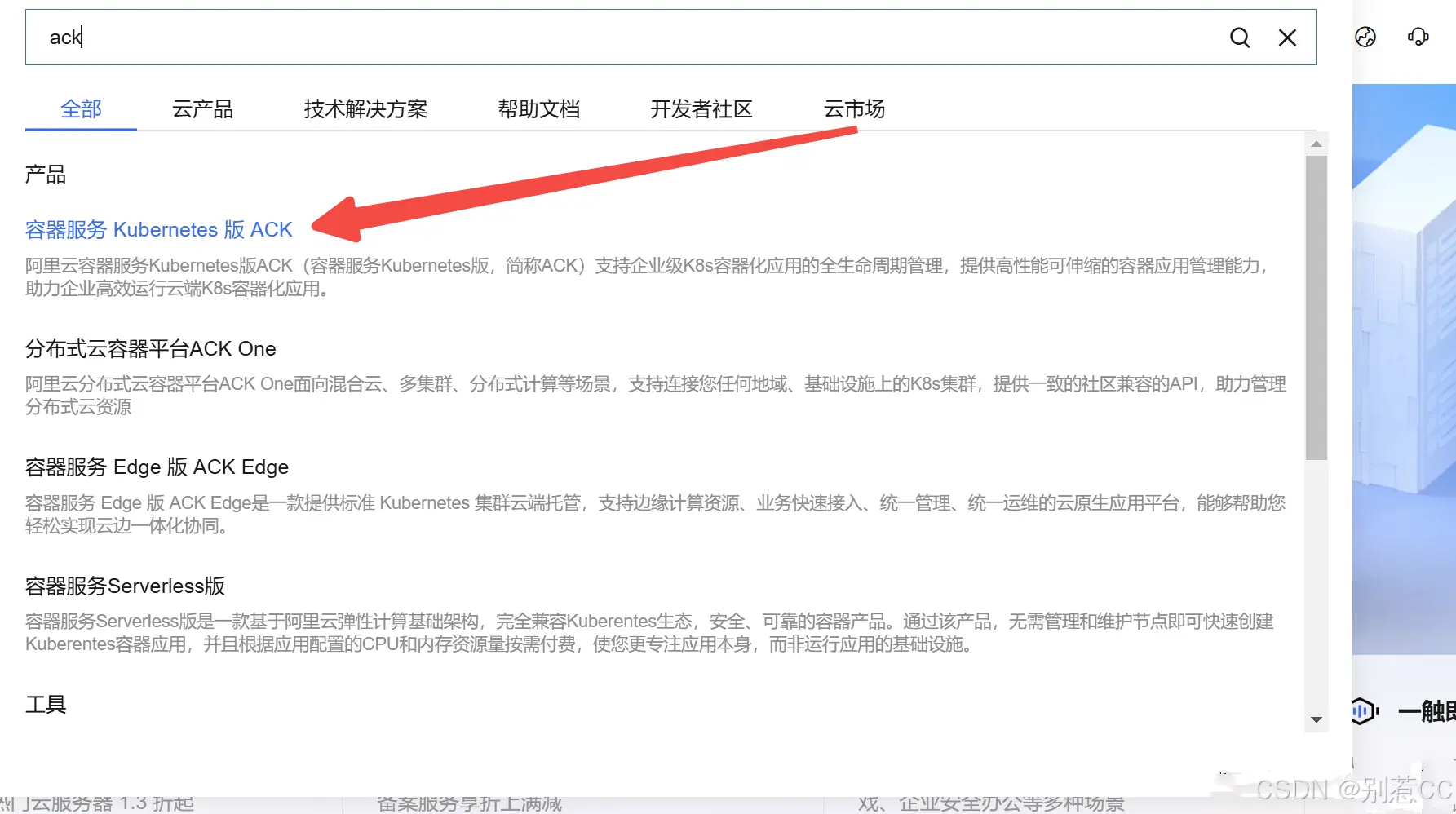Viewport: 1456px width, 814px height.
Task: Click the 产品 section heading
Action: (x=46, y=175)
